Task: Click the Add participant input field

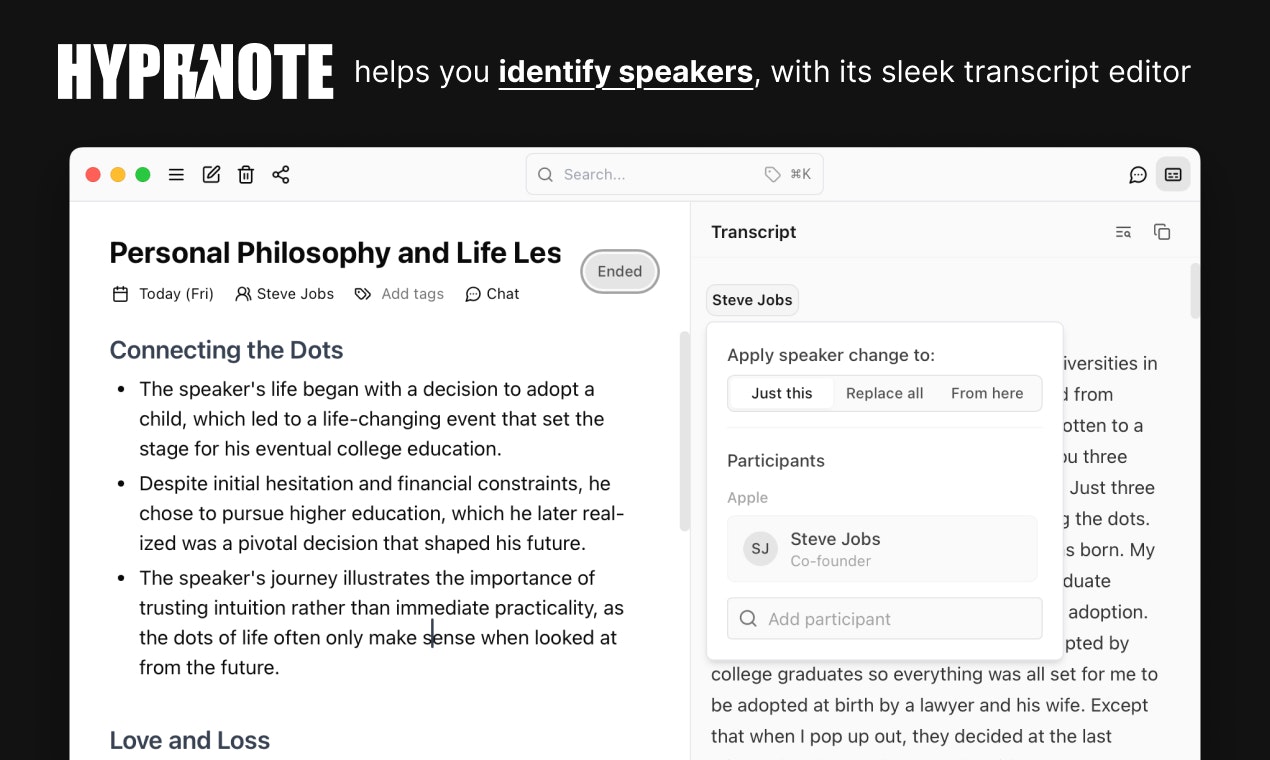Action: 884,619
